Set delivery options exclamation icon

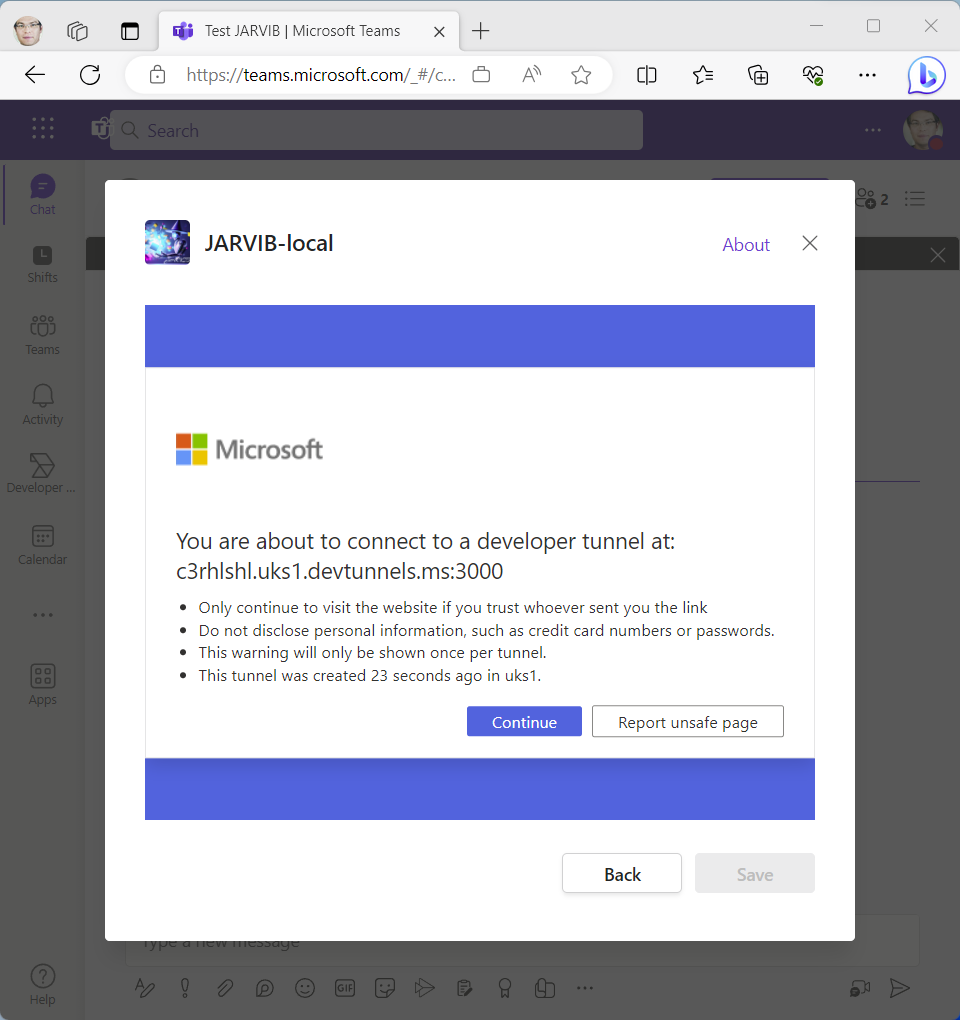(185, 988)
